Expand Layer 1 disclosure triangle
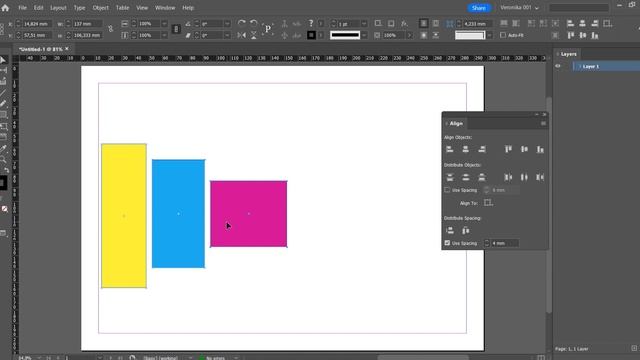This screenshot has width=640, height=360. pos(580,66)
